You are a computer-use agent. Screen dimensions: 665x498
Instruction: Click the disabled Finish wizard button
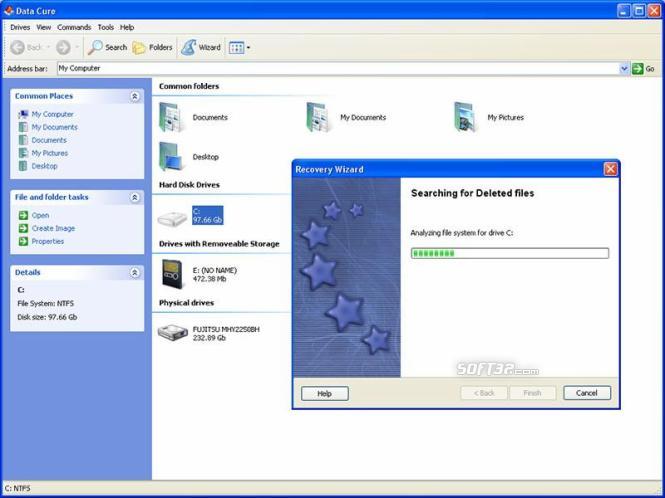[x=532, y=393]
